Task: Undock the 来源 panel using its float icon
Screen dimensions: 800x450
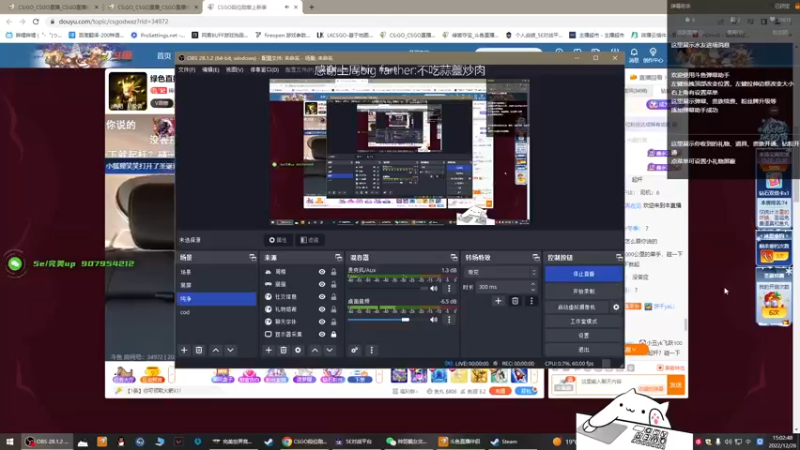Action: coord(338,258)
